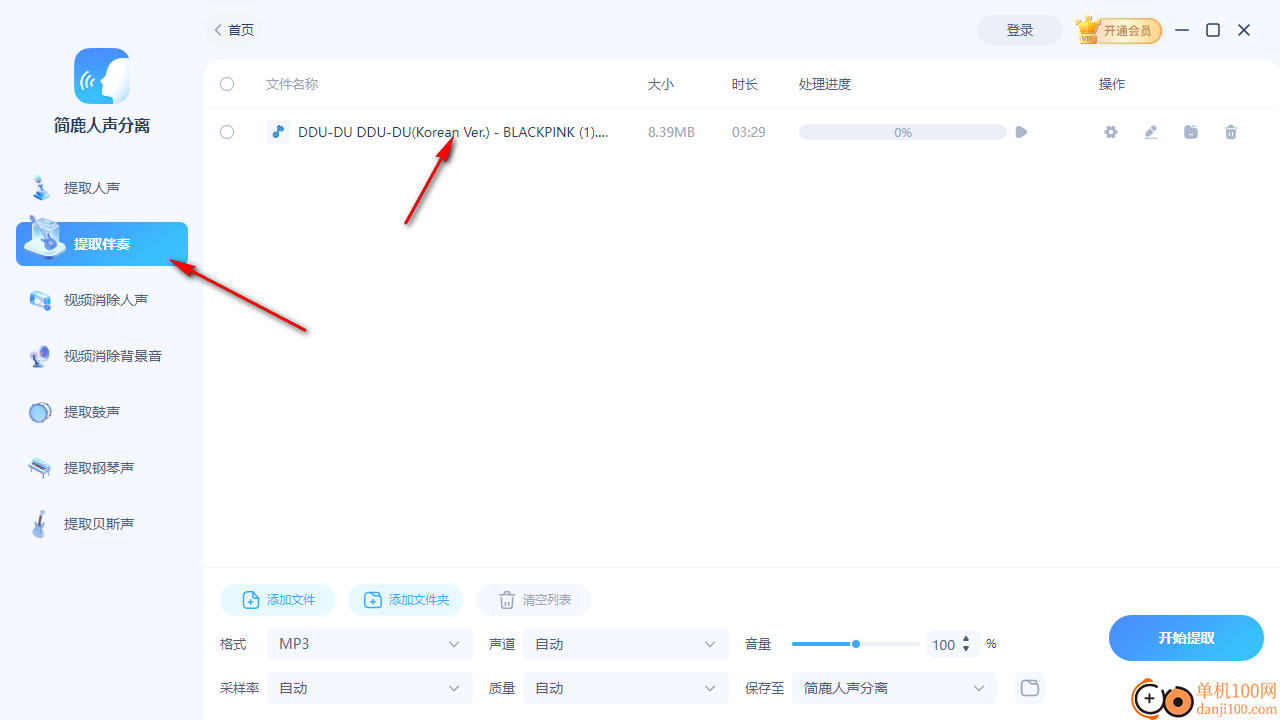
Task: Delete the file with the trash icon
Action: click(1231, 132)
